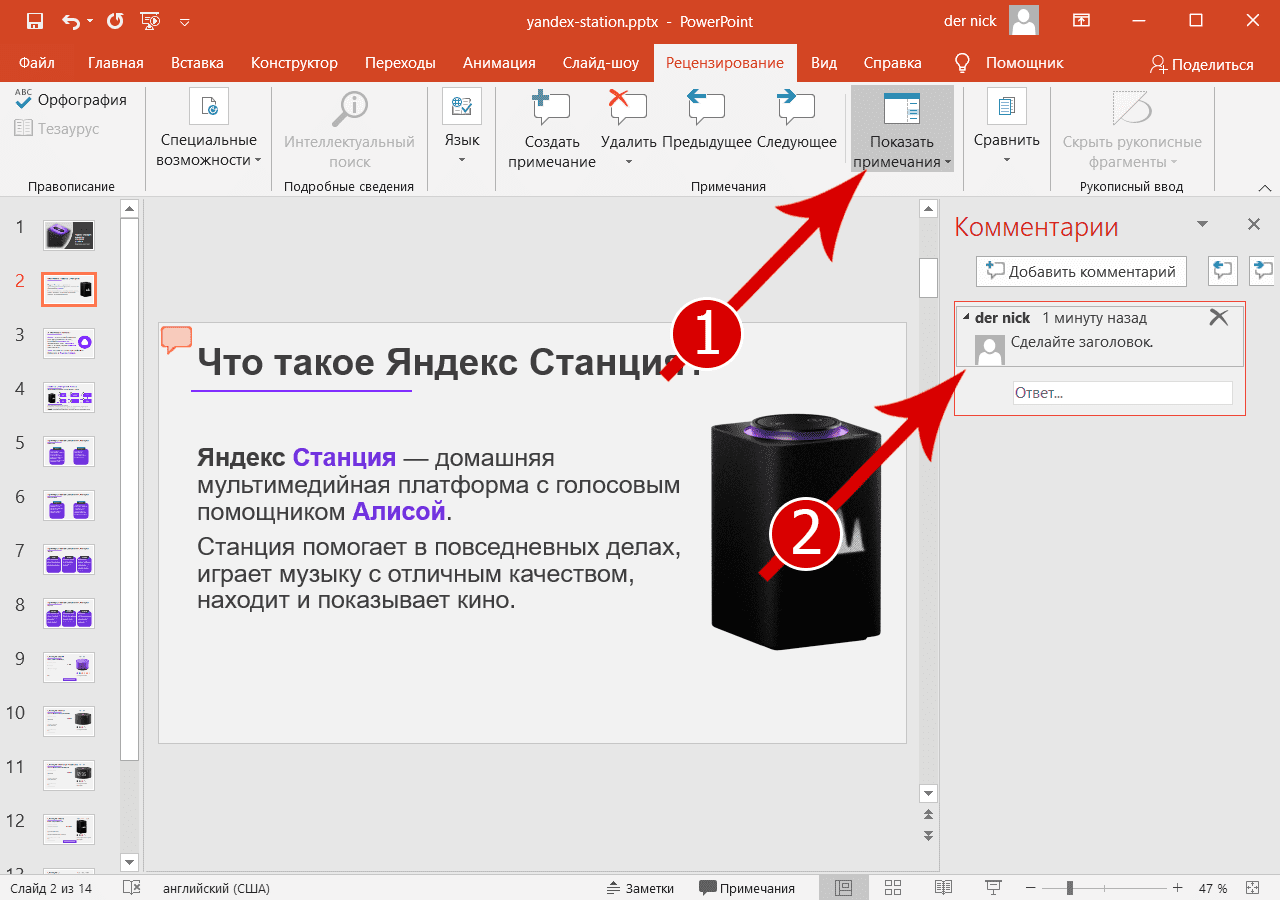
Task: Collapse der nick comment thread triangle
Action: pos(966,317)
